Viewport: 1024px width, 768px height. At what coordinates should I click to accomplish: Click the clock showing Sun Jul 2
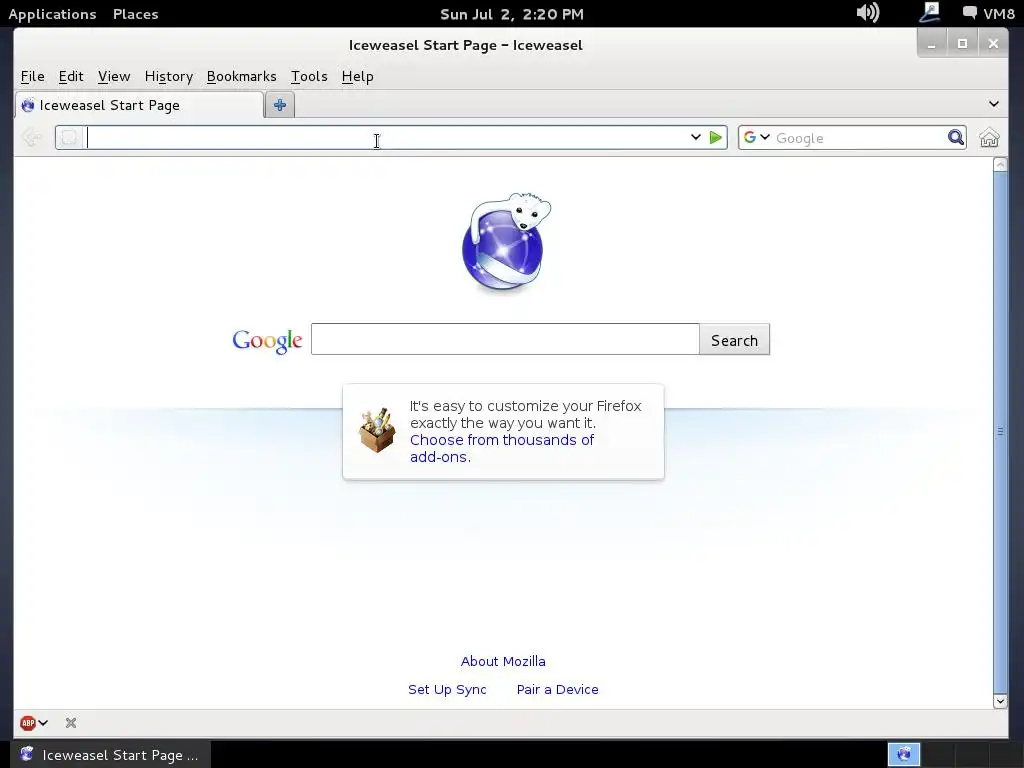coord(512,14)
